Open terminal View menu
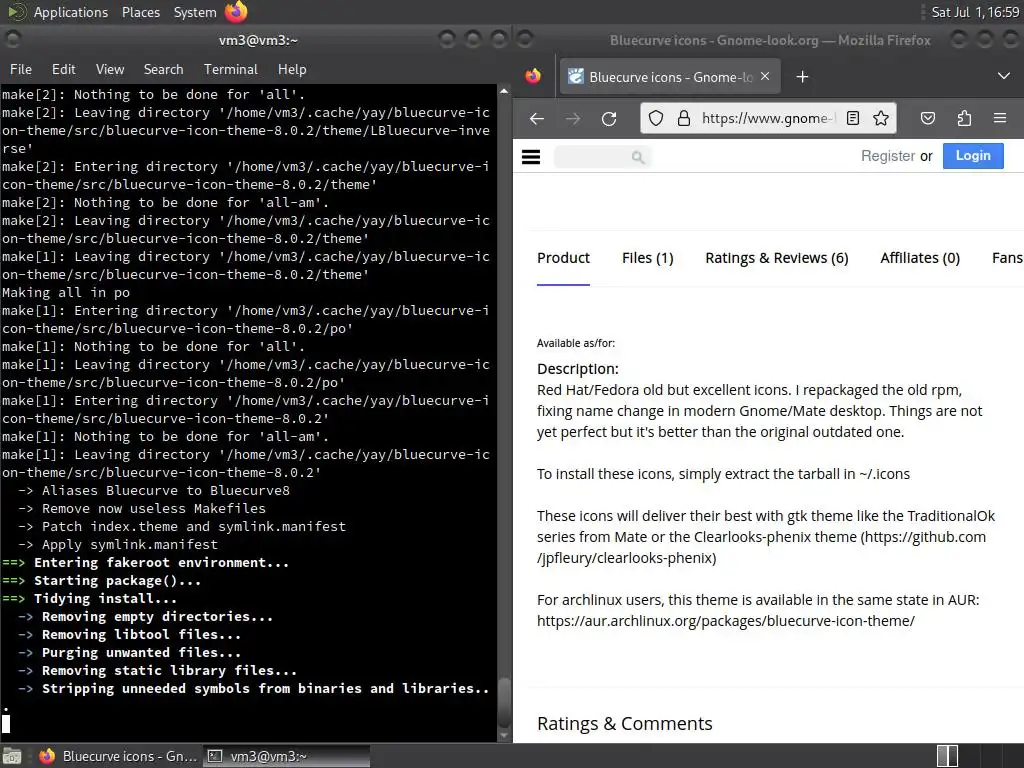The height and width of the screenshot is (768, 1024). pyautogui.click(x=110, y=69)
